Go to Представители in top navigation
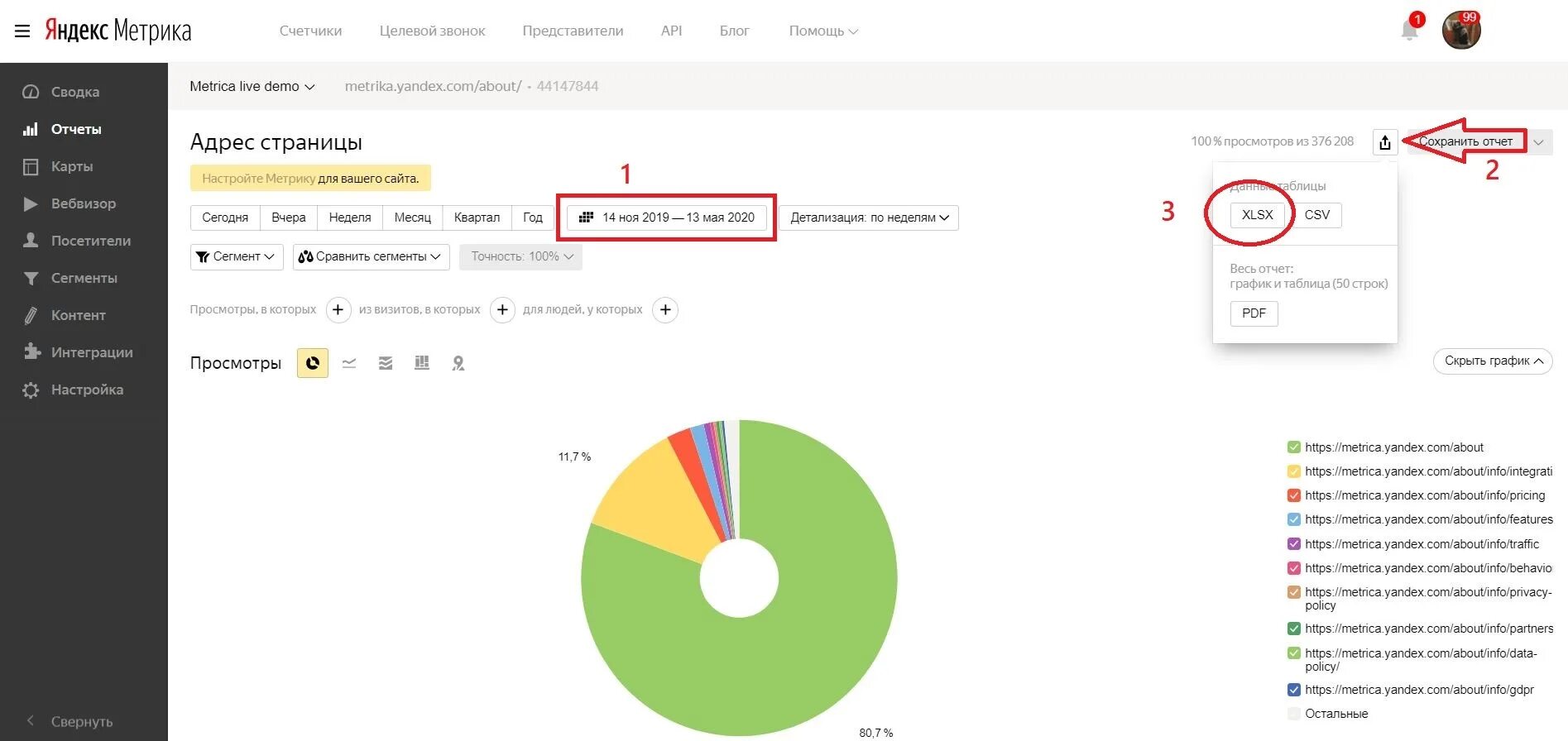 coord(573,31)
